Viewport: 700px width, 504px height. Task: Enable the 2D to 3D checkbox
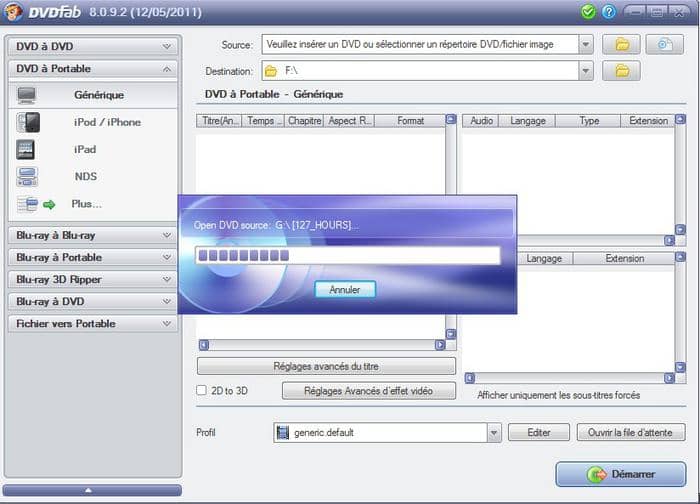coord(202,390)
